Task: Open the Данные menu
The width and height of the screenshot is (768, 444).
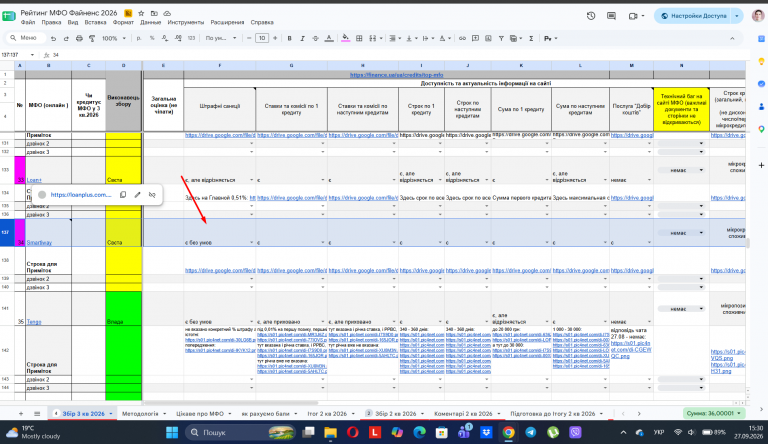Action: [x=150, y=23]
